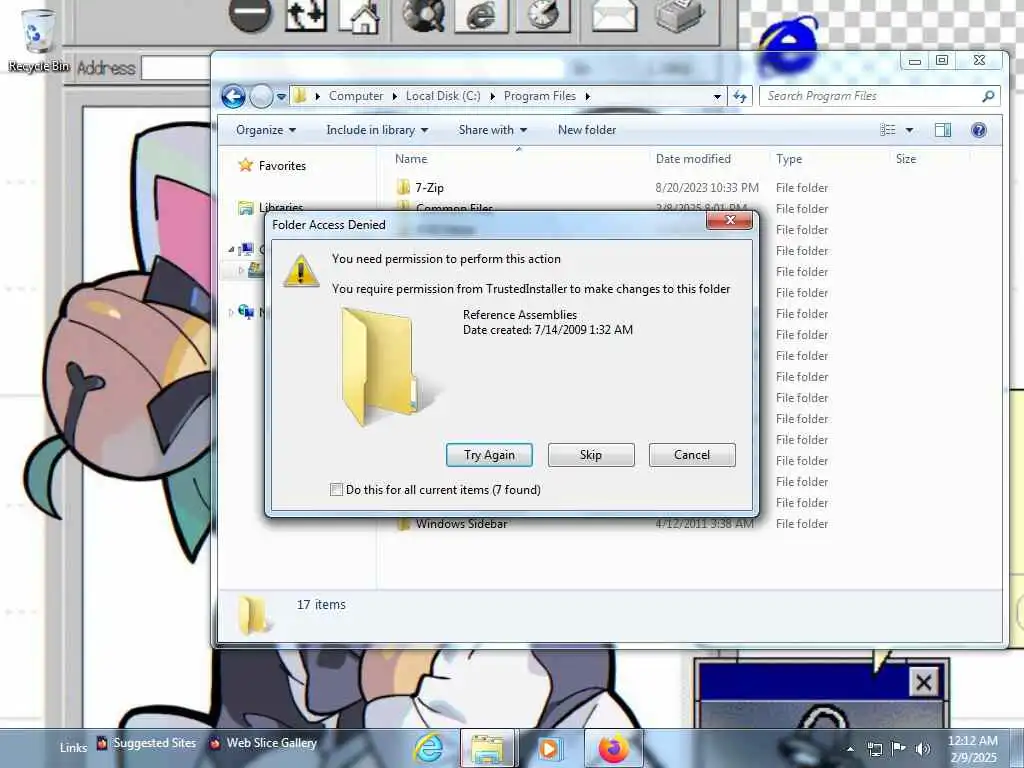Screen dimensions: 1024x768
Task: Sort by the Name column header
Action: pyautogui.click(x=411, y=159)
